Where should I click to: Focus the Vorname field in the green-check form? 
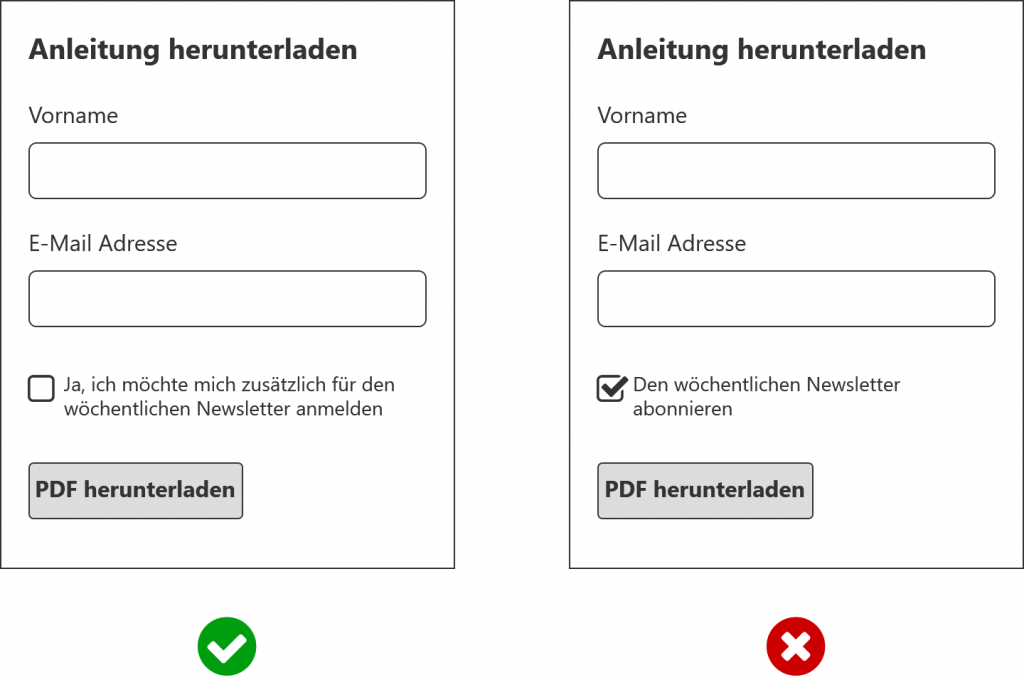point(227,171)
